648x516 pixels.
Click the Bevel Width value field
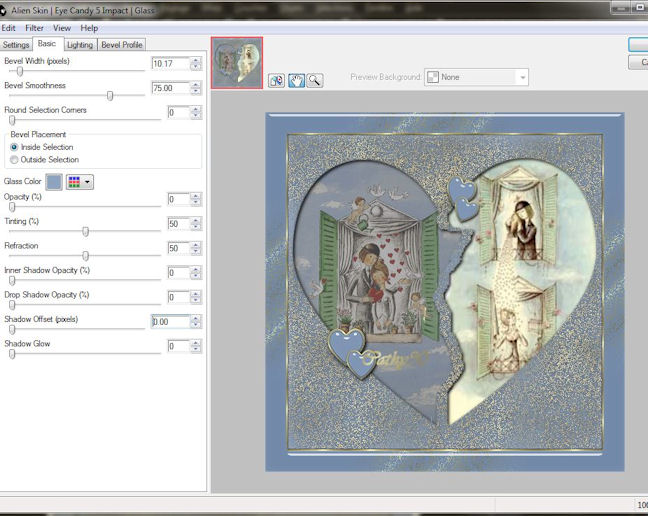(170, 64)
